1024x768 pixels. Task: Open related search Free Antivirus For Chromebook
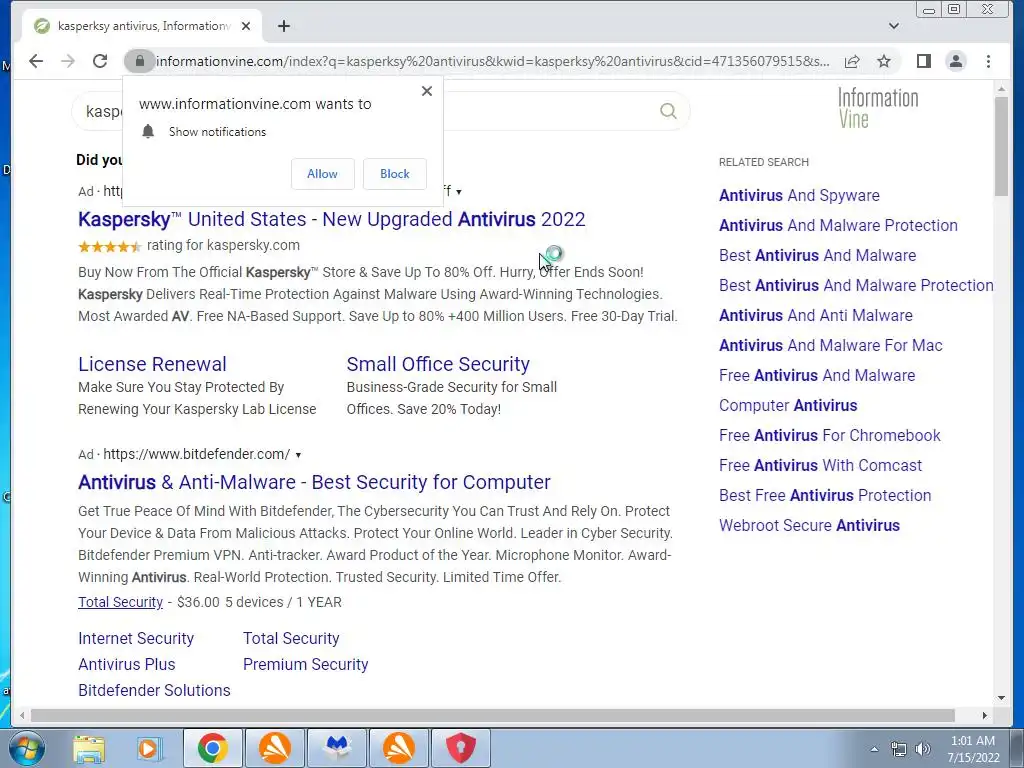click(x=830, y=436)
